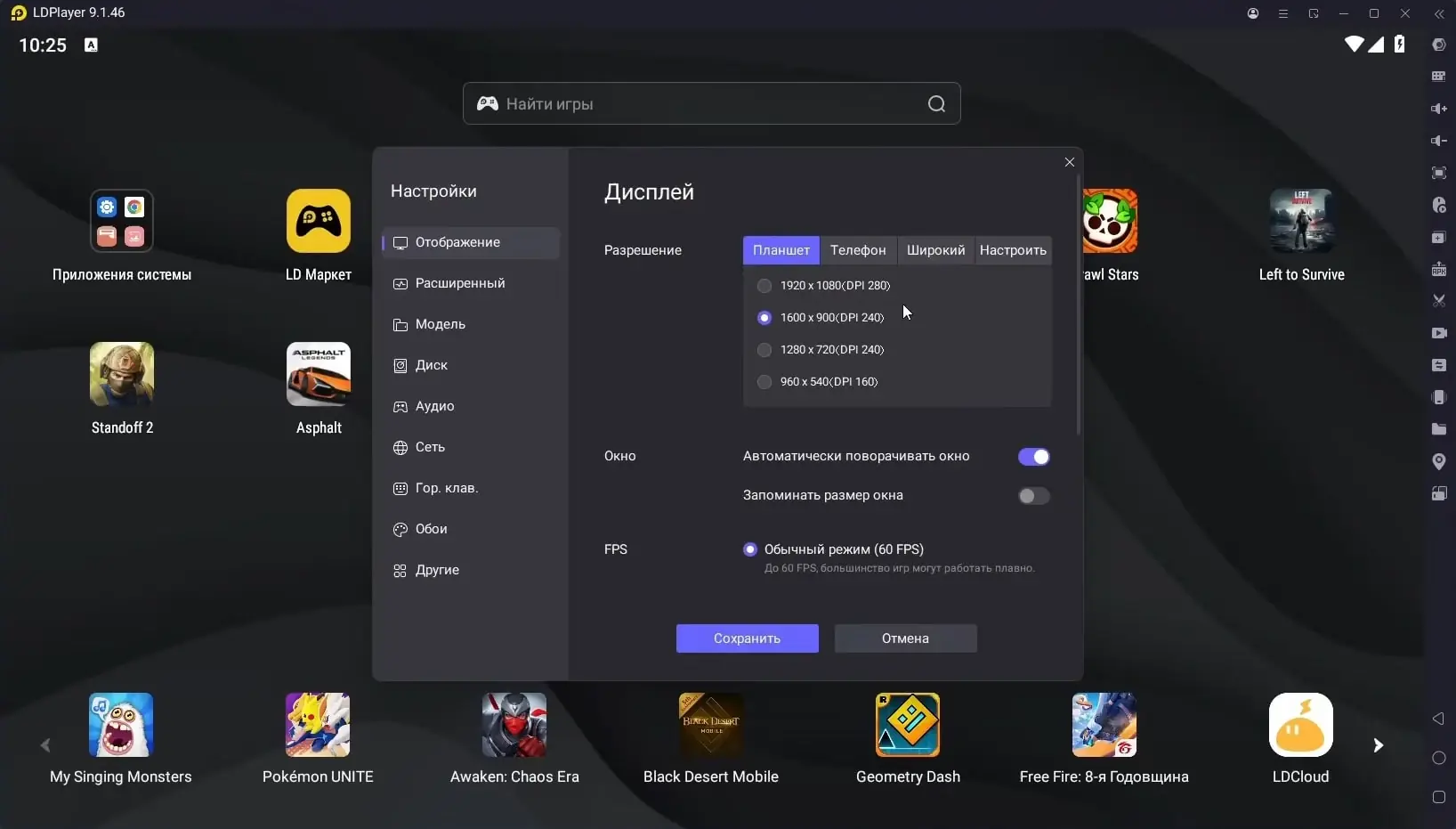Open Geometry Dash game icon
1456x829 pixels.
(908, 725)
